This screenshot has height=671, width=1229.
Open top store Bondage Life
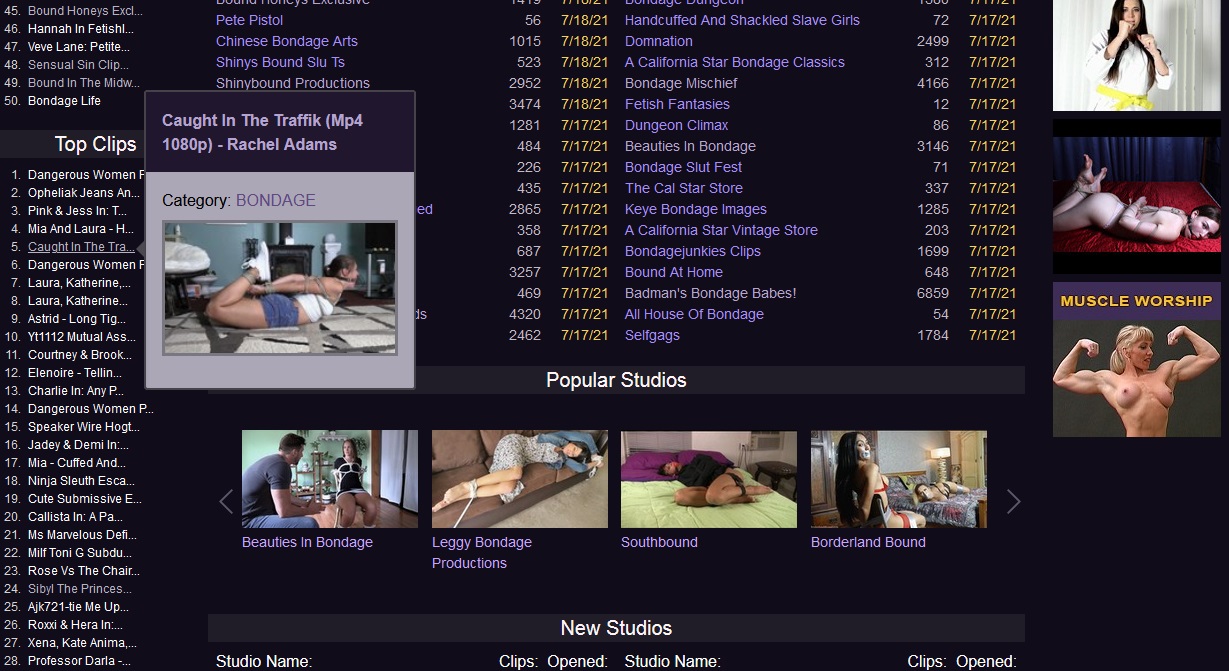click(x=64, y=101)
